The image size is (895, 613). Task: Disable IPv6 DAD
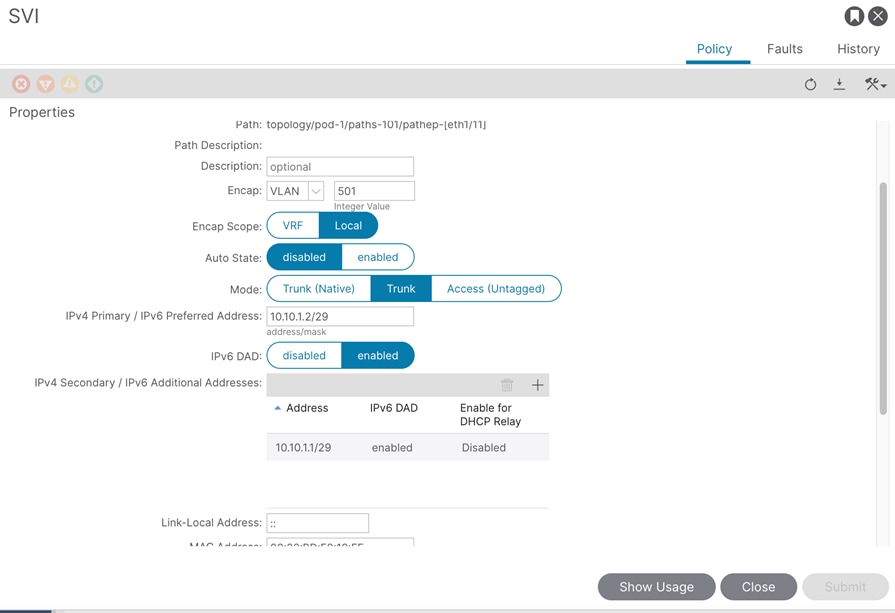304,355
